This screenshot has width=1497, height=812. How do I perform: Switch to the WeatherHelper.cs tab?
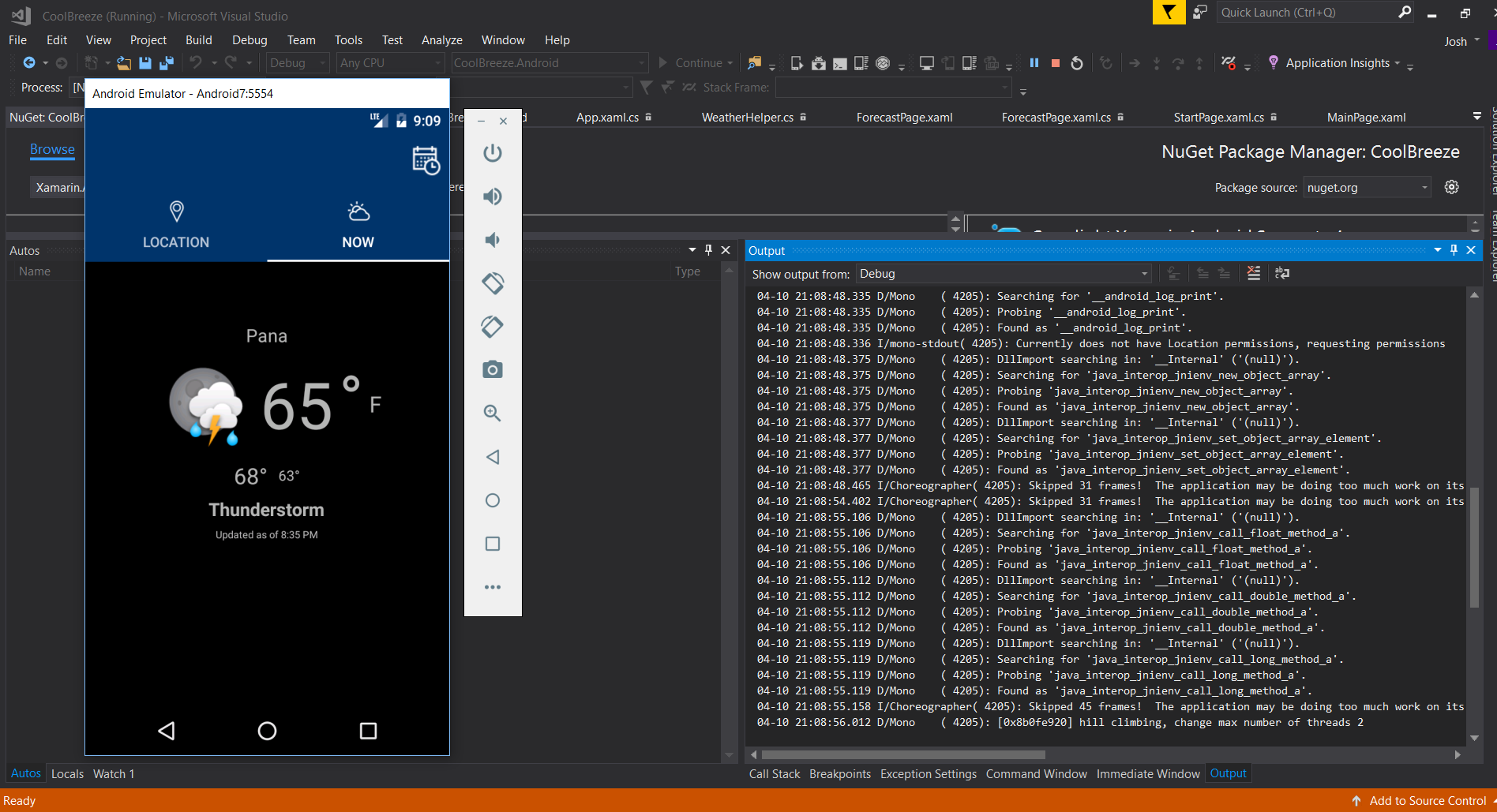(747, 118)
